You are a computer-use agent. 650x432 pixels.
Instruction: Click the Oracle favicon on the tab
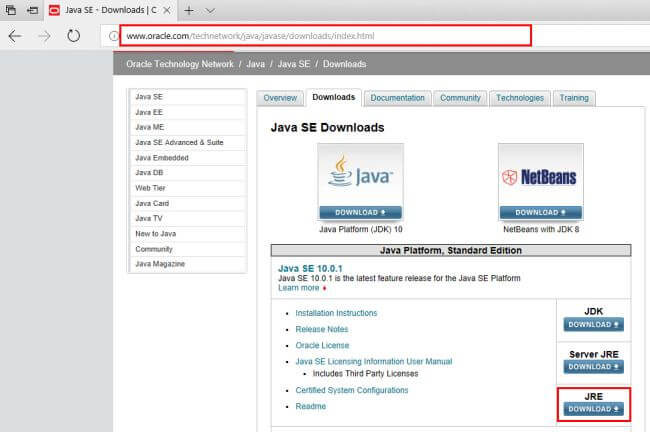tap(54, 10)
